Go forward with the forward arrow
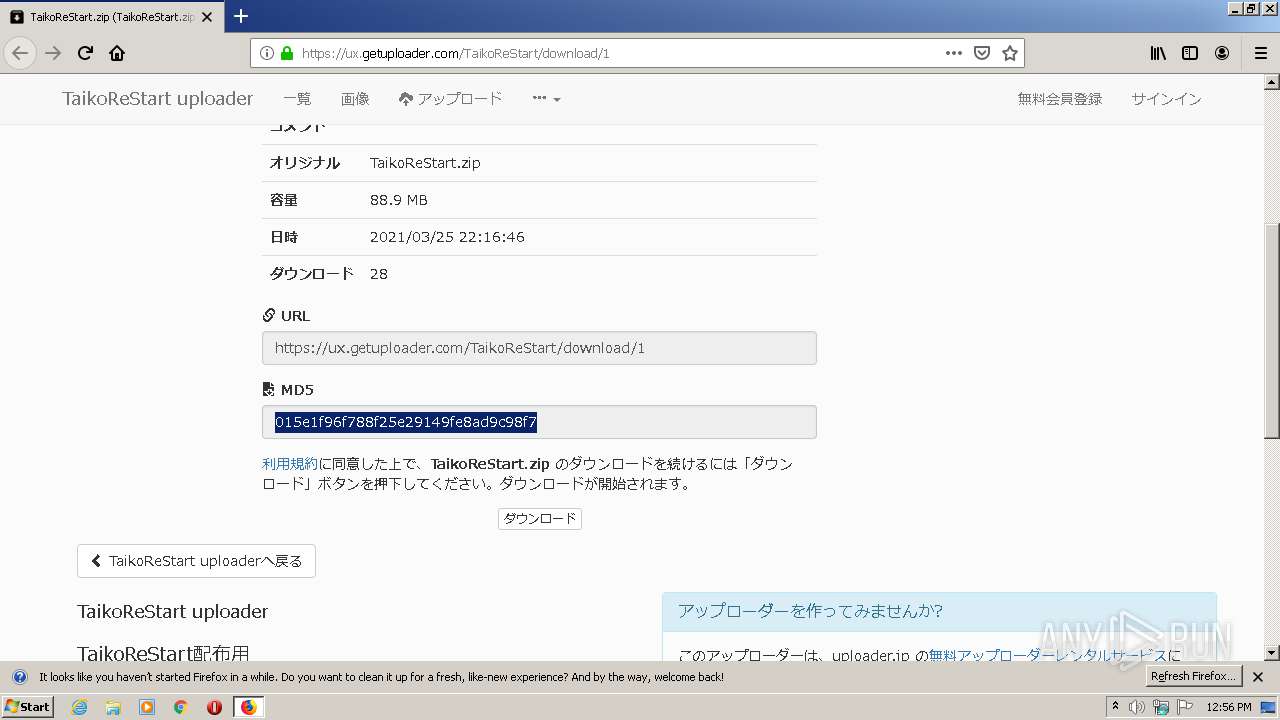The image size is (1280, 720). pos(53,53)
